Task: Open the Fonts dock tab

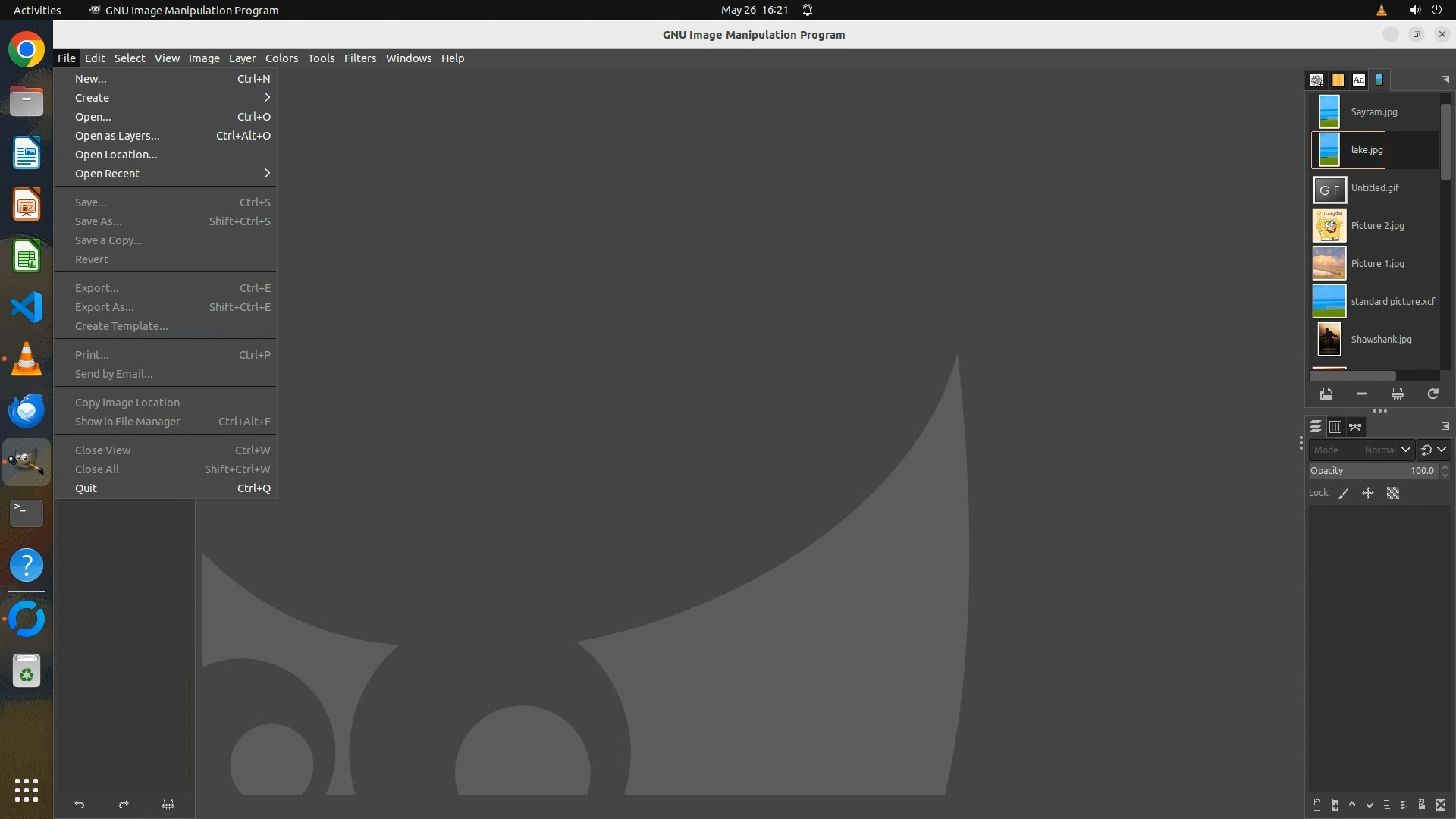Action: (x=1358, y=80)
